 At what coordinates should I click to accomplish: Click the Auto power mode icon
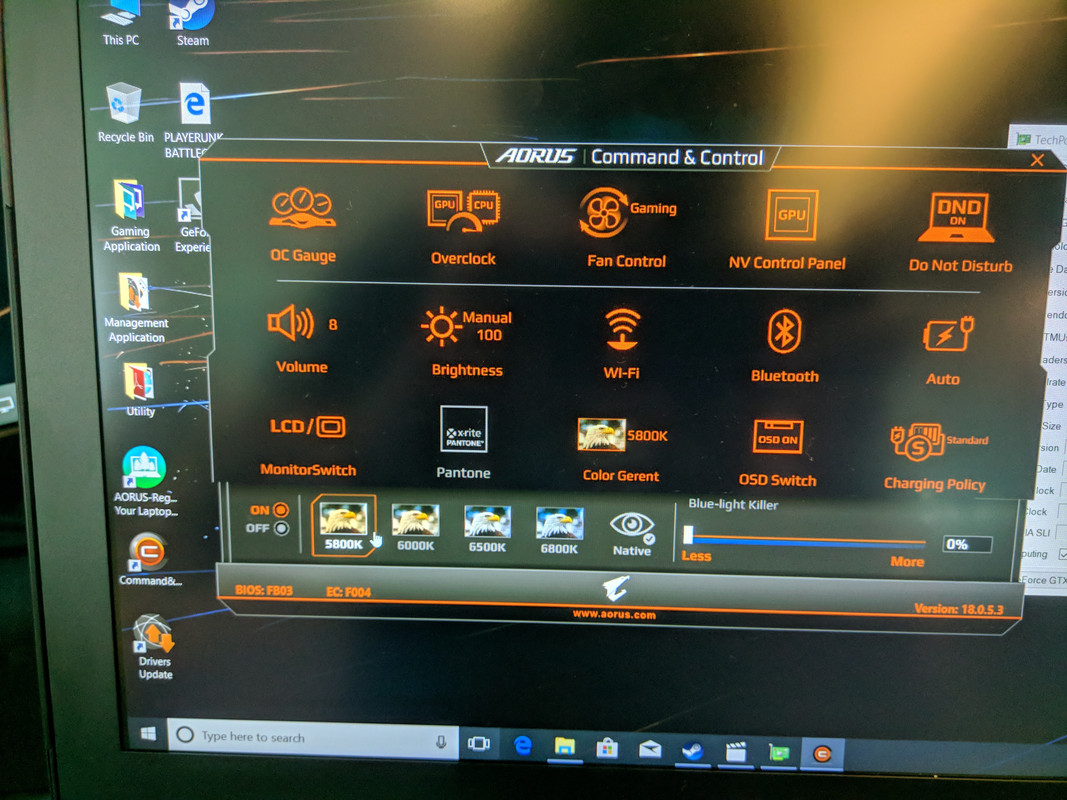tap(947, 333)
